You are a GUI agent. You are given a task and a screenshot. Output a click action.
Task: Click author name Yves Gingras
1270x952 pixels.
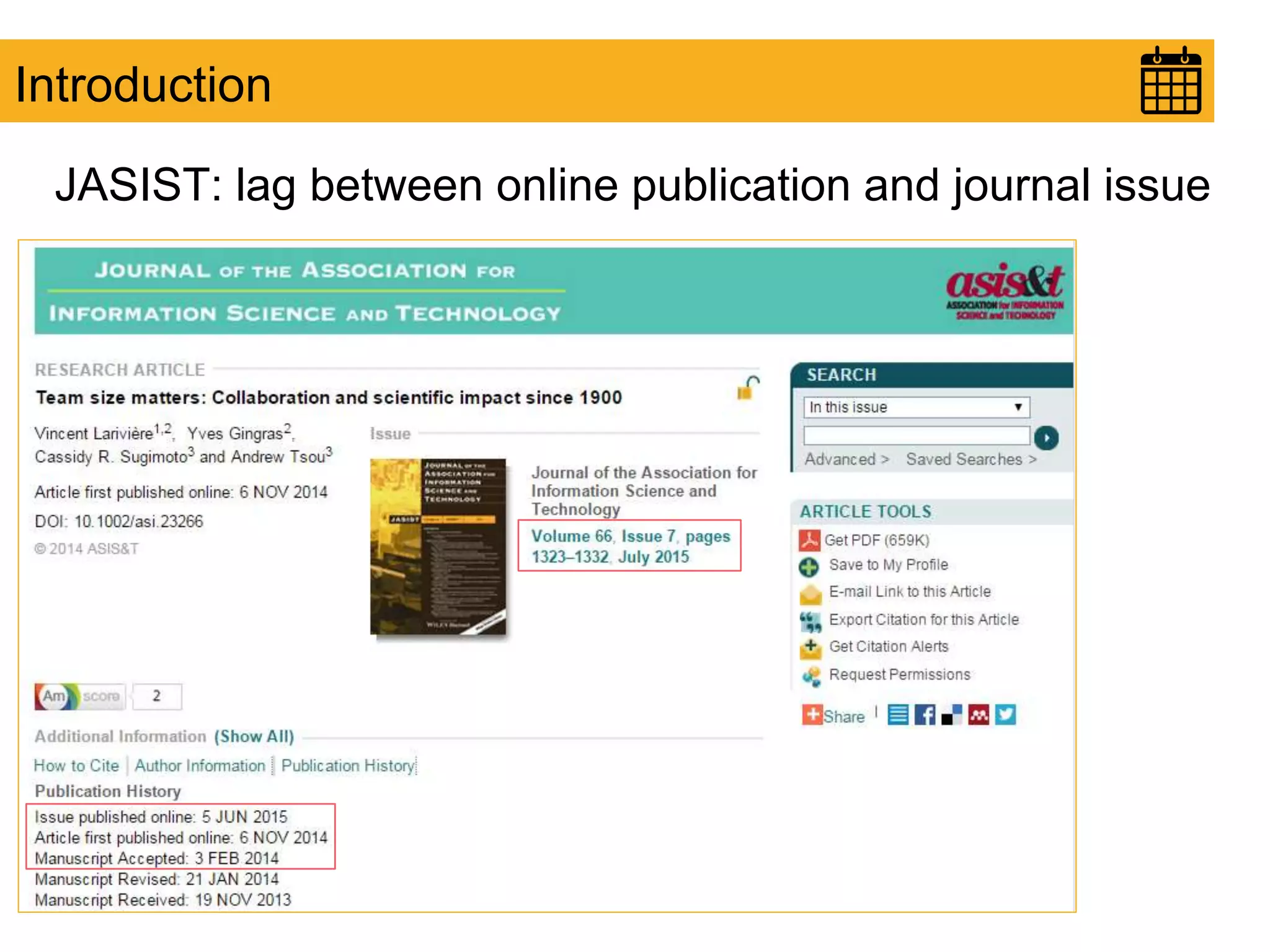click(235, 433)
